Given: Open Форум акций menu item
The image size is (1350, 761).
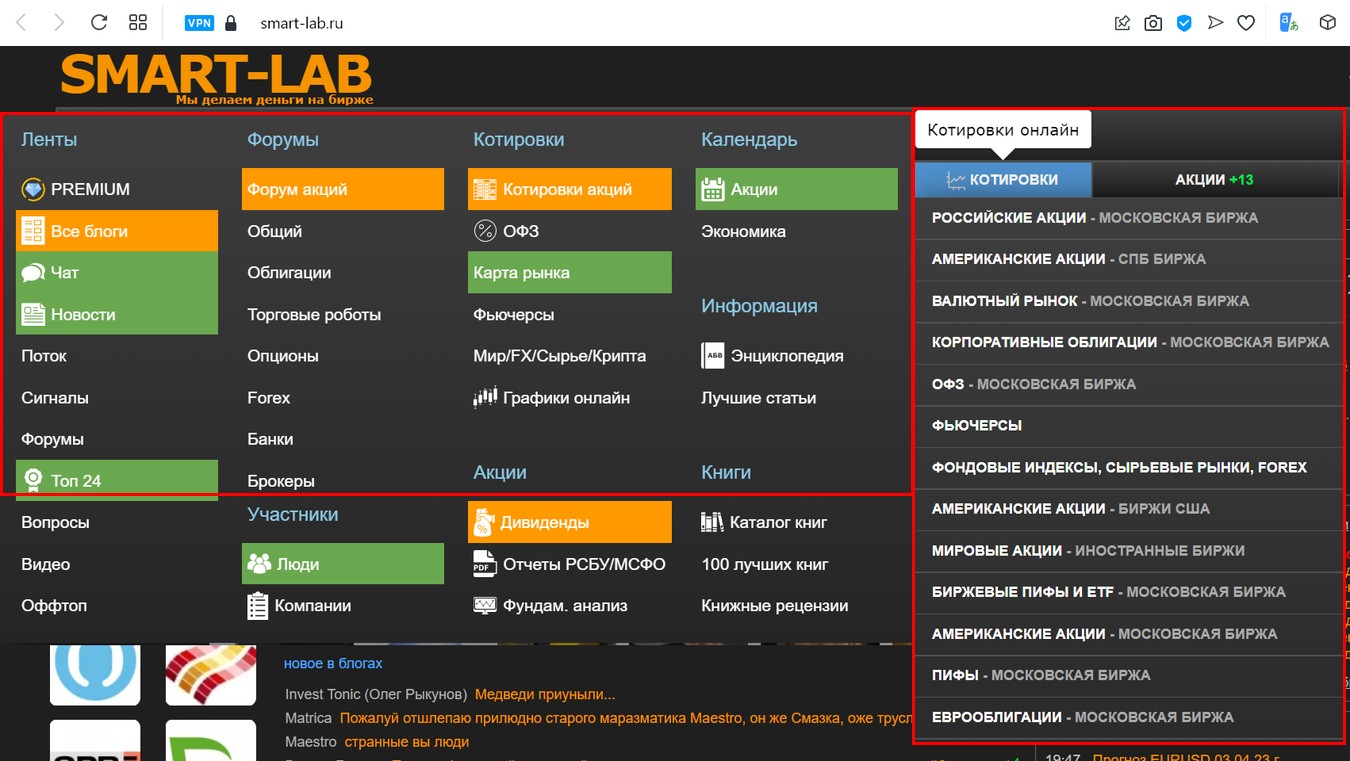Looking at the screenshot, I should tap(343, 189).
